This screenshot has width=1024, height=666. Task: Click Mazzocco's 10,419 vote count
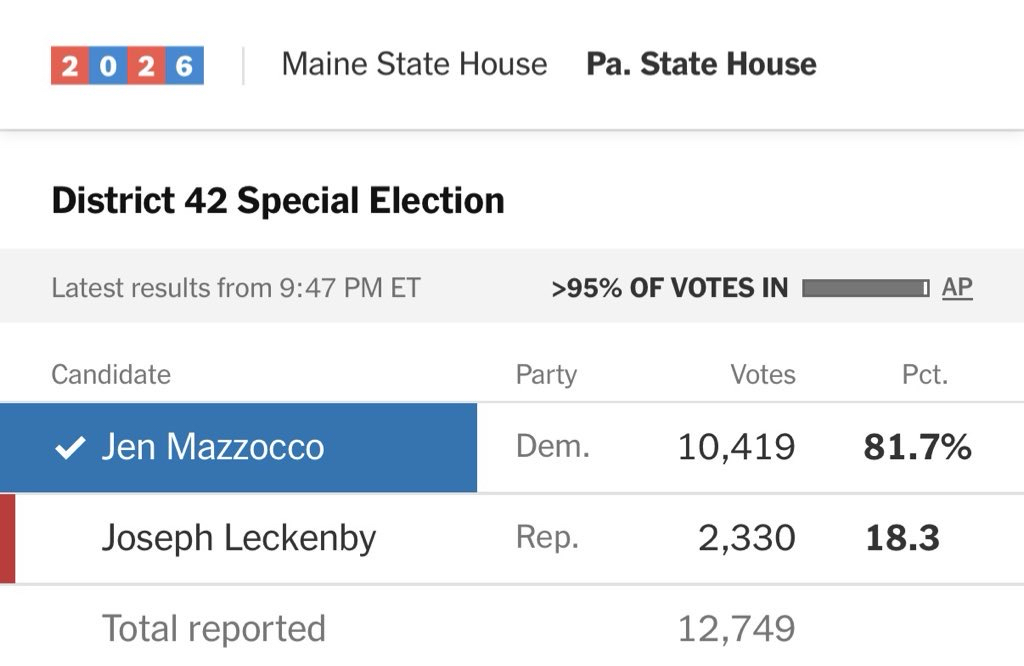tap(736, 448)
